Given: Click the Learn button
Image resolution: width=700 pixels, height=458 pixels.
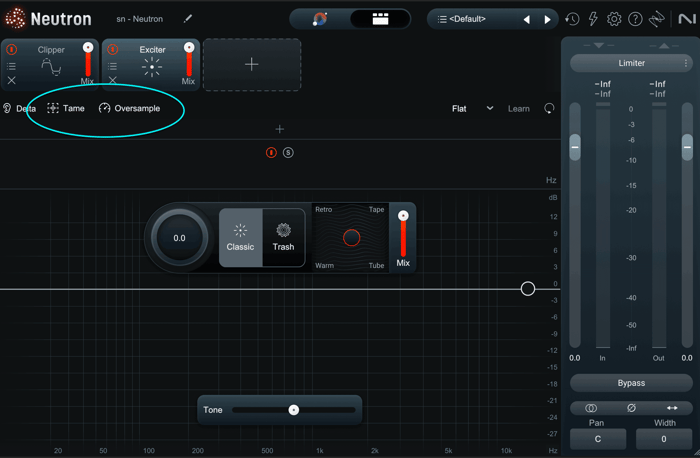Looking at the screenshot, I should pyautogui.click(x=519, y=108).
